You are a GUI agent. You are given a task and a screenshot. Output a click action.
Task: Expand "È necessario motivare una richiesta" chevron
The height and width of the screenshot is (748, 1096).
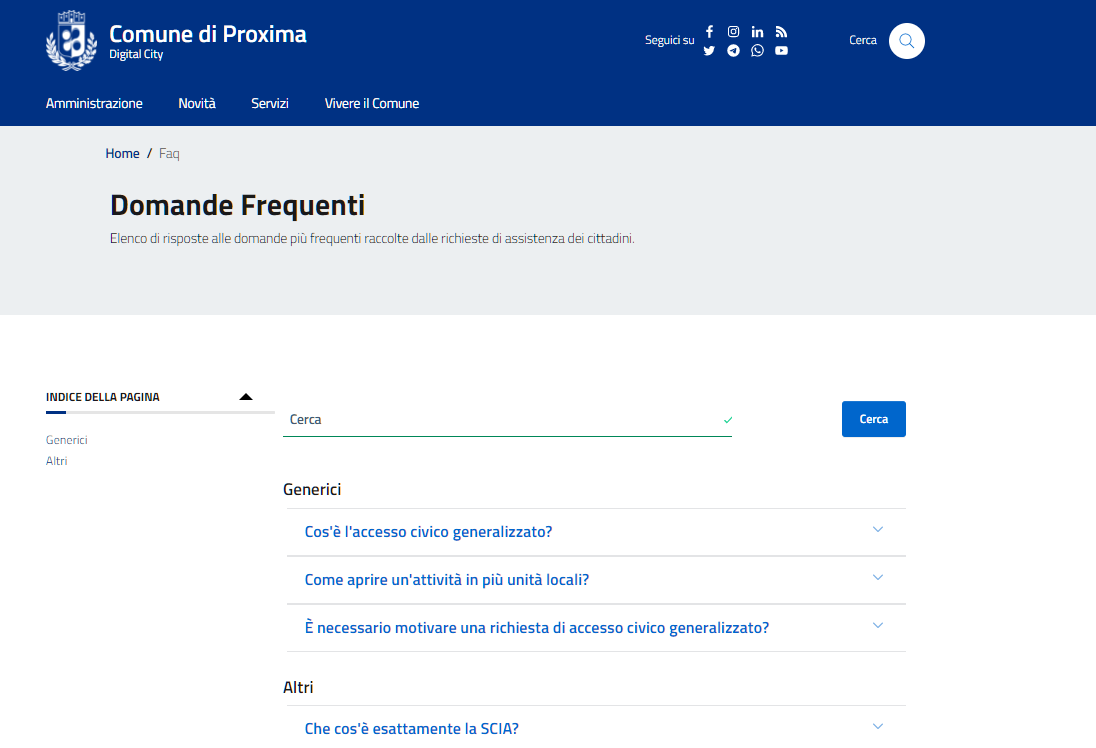878,626
